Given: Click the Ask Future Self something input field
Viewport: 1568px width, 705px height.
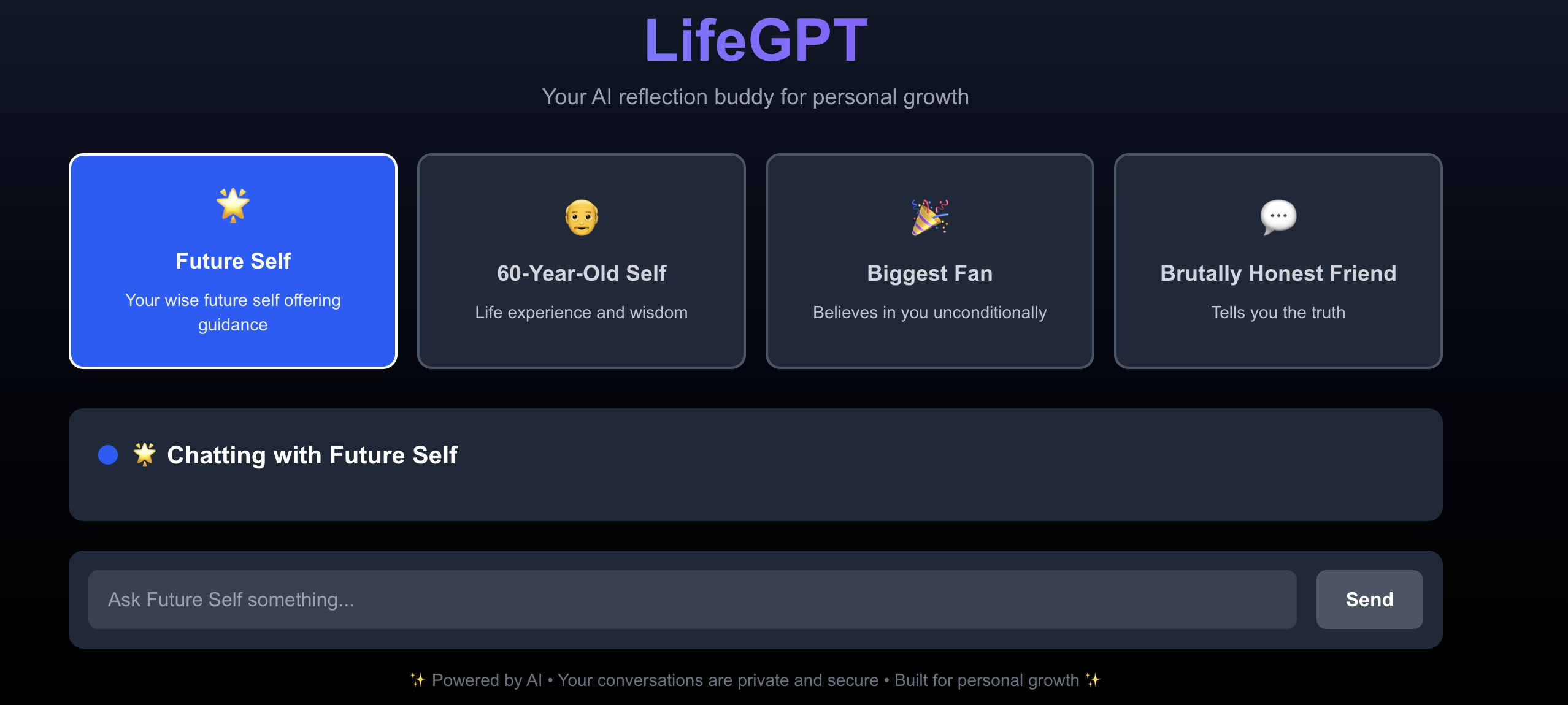Looking at the screenshot, I should (x=692, y=599).
